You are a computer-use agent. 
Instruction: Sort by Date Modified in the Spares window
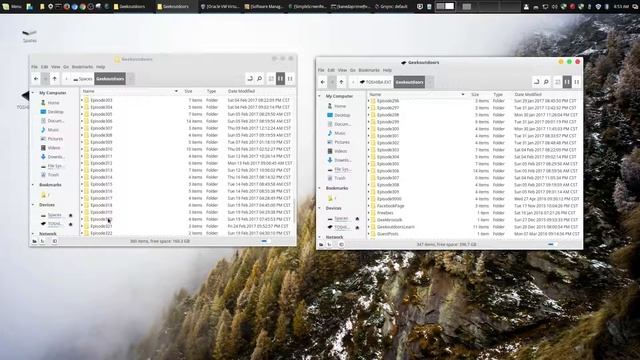tap(242, 91)
